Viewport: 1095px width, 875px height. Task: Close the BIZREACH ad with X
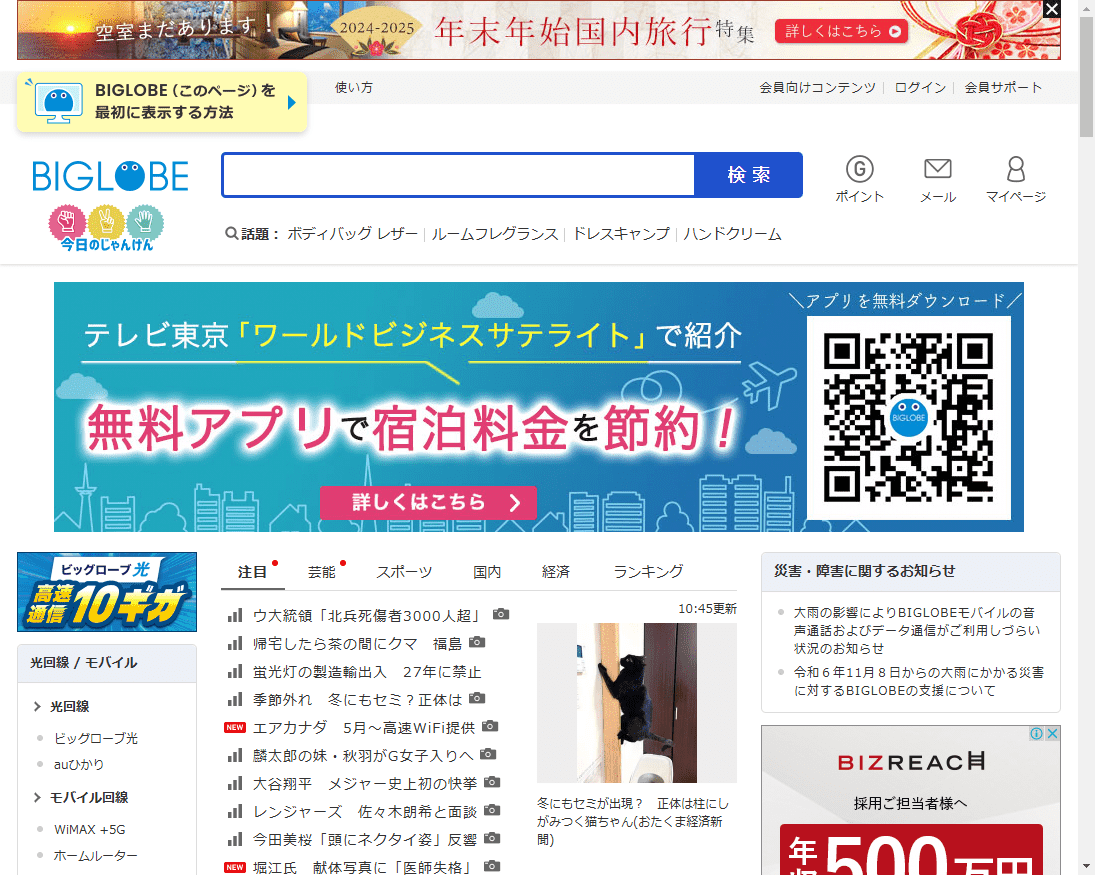coord(1052,733)
